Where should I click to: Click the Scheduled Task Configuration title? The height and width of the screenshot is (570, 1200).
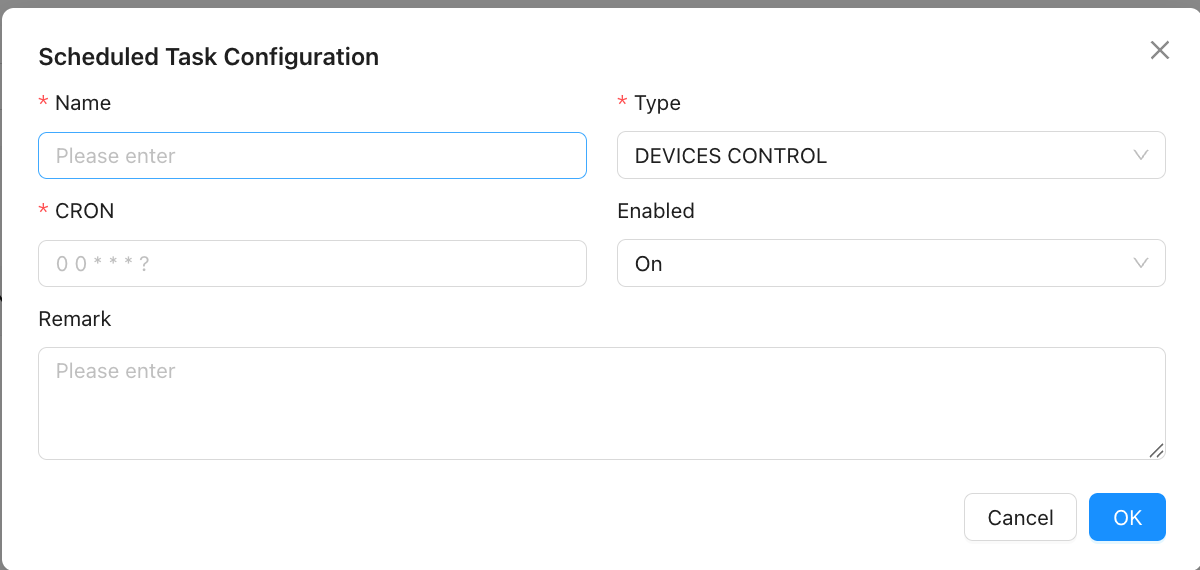[208, 57]
